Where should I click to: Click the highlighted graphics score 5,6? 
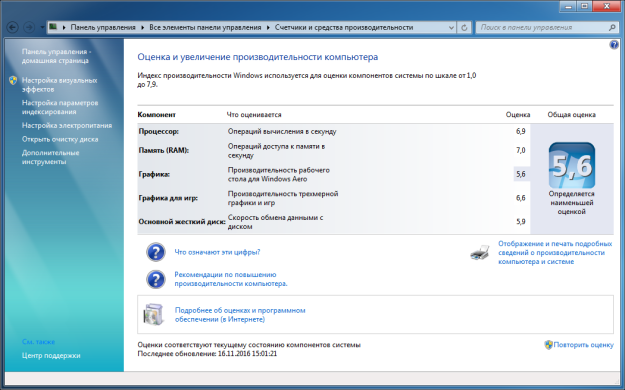coord(521,174)
